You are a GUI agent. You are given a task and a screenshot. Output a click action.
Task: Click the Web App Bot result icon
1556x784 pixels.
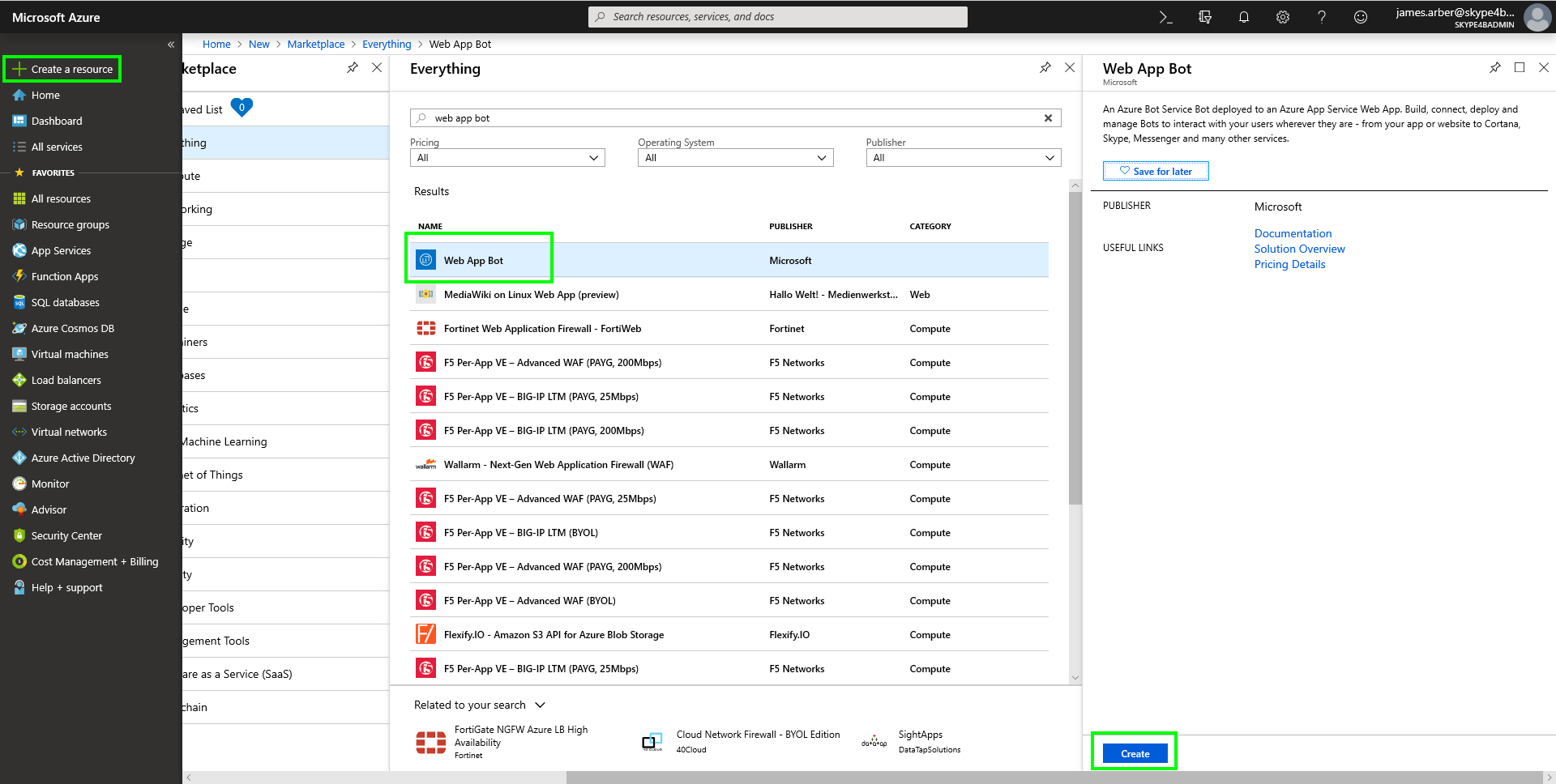[425, 260]
